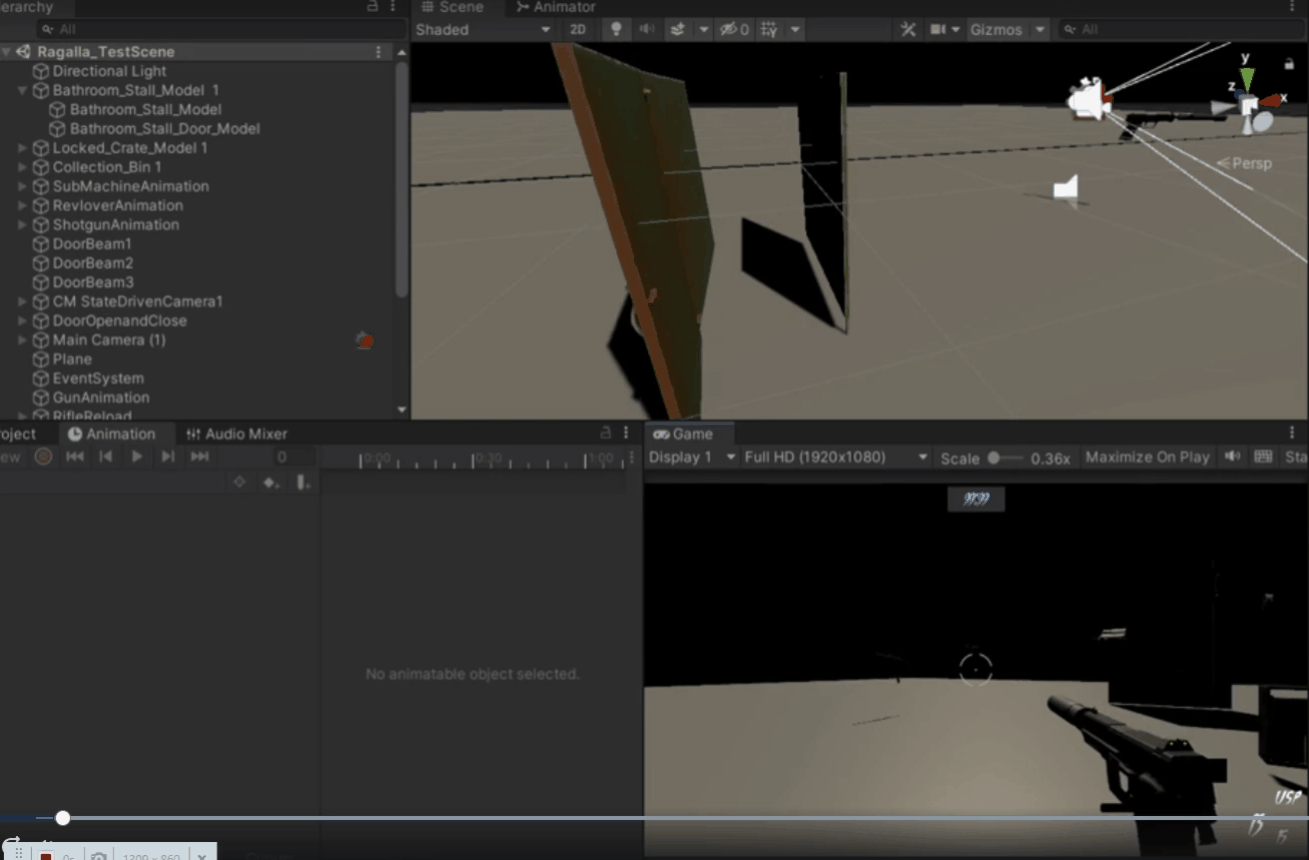Viewport: 1309px width, 860px height.
Task: Expand ShotgunAnimation tree node
Action: pyautogui.click(x=23, y=224)
